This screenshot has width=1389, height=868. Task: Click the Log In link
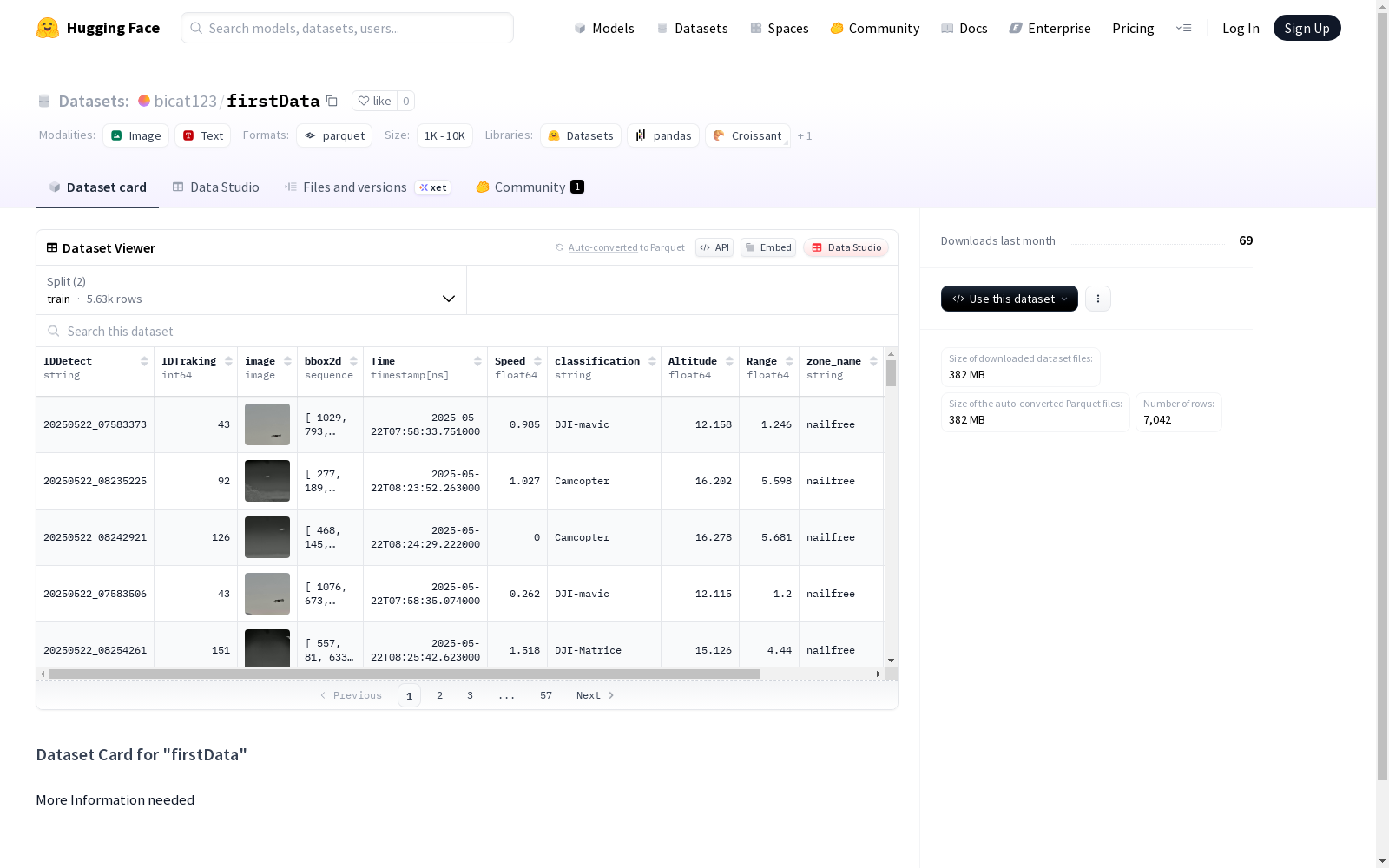[1241, 28]
